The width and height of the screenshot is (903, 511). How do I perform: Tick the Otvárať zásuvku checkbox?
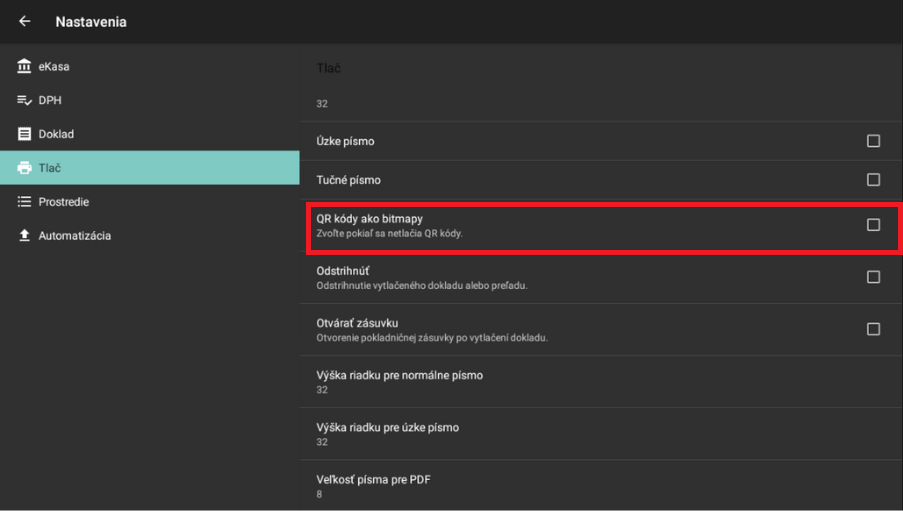873,329
